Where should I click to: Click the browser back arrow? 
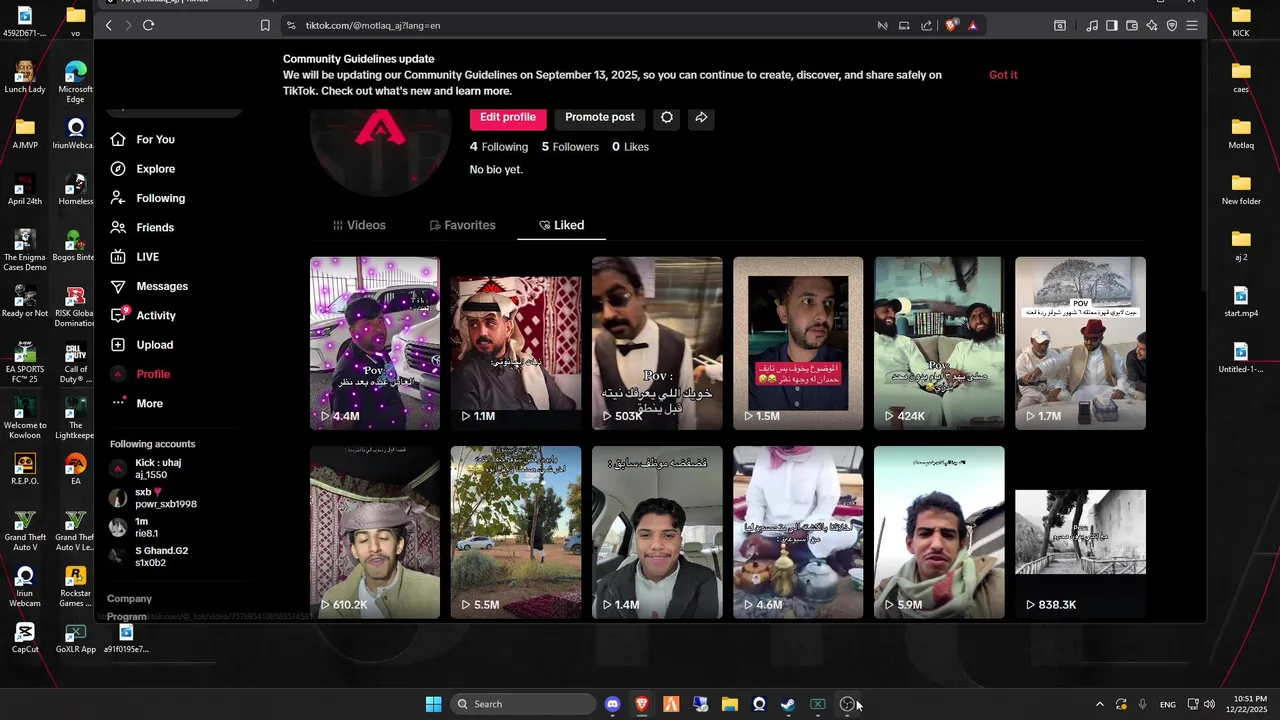tap(109, 25)
